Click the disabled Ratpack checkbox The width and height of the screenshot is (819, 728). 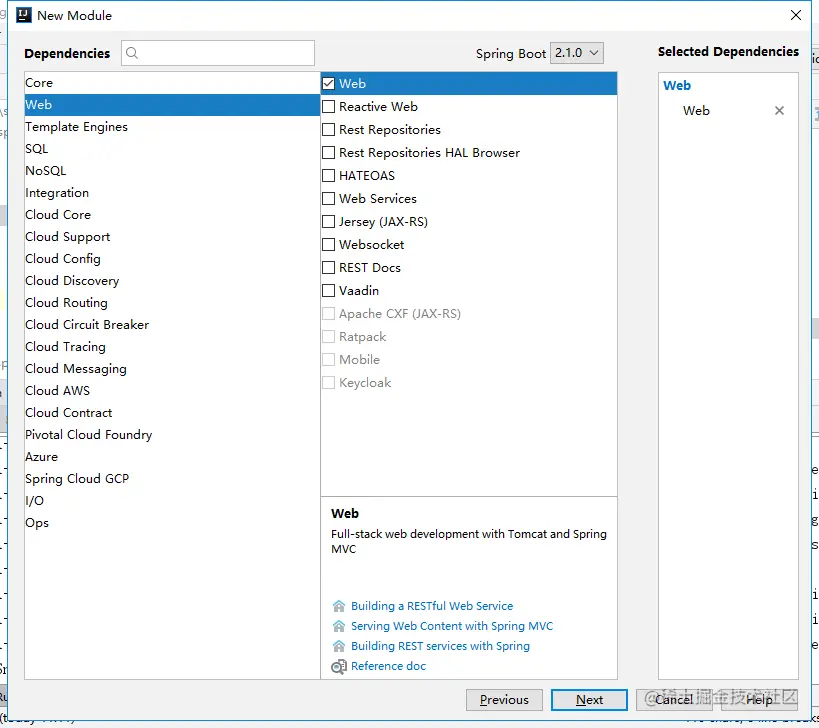(329, 336)
